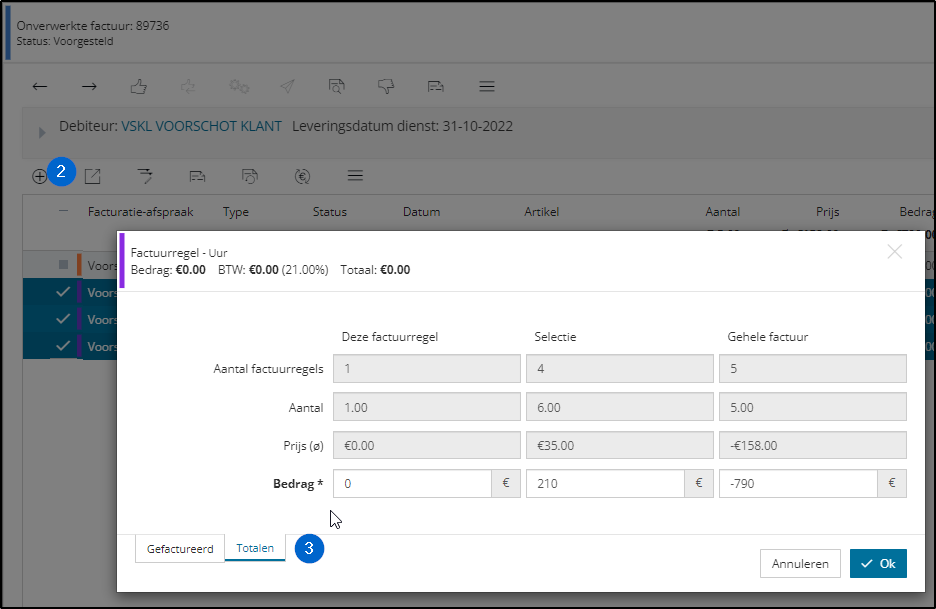
Task: Click the Leveringsdatum dienst 31-10-2022 text
Action: (402, 127)
